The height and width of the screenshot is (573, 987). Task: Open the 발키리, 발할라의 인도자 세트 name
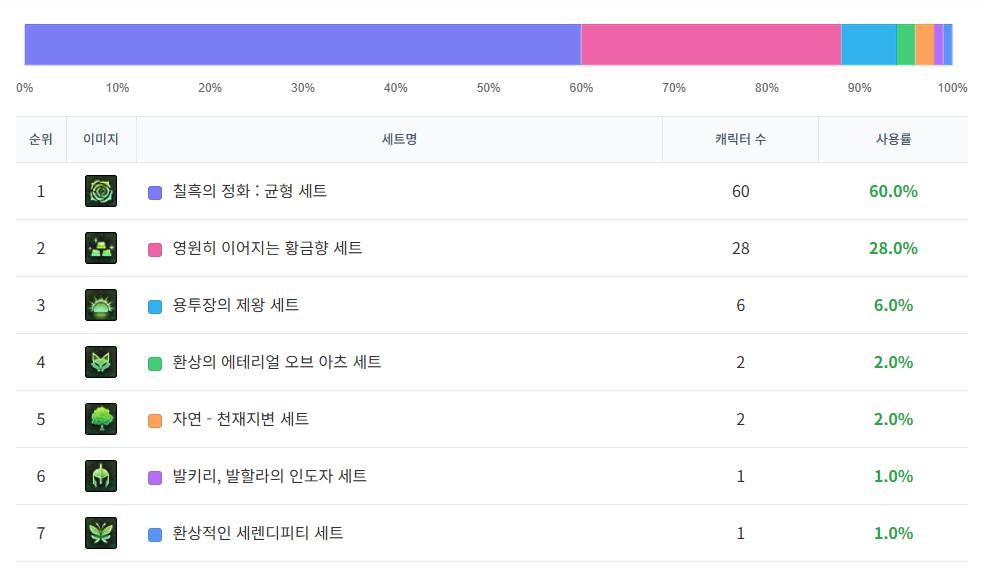[269, 476]
